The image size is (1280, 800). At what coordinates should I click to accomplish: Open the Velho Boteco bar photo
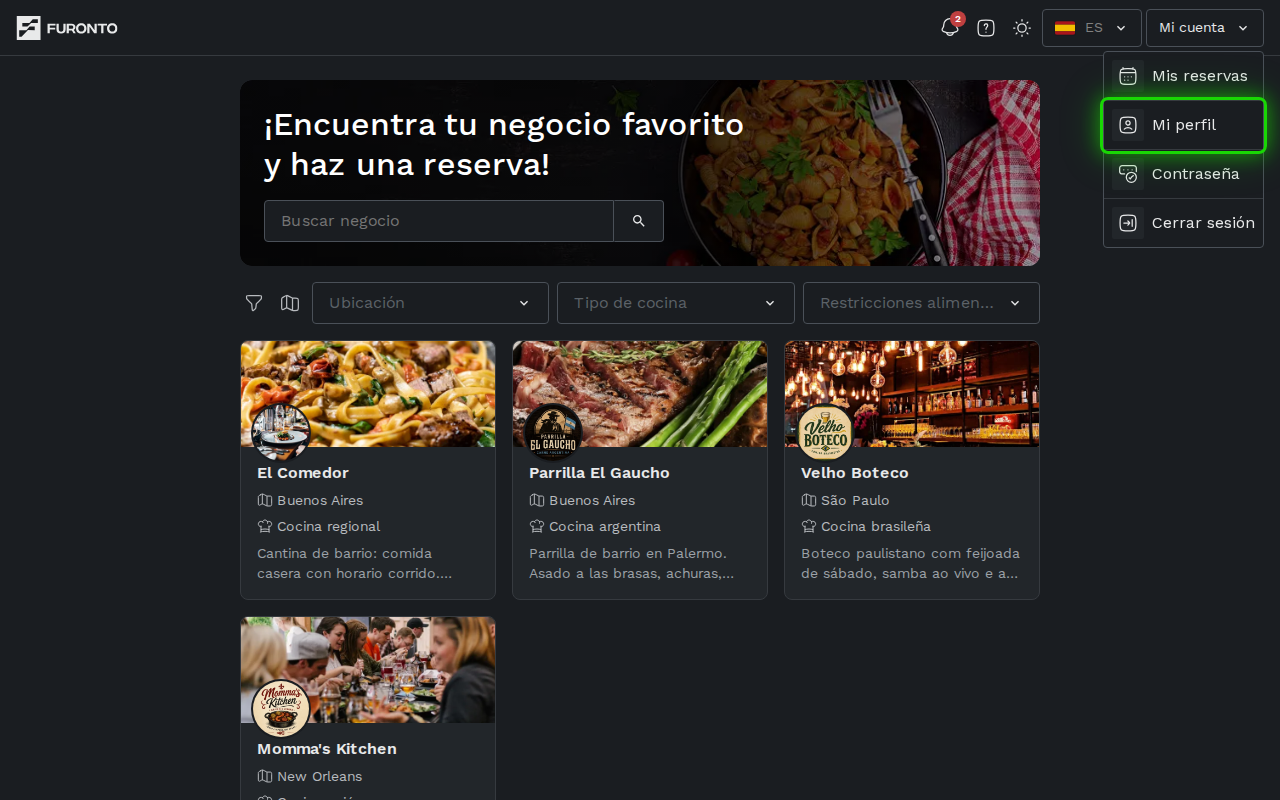tap(912, 393)
